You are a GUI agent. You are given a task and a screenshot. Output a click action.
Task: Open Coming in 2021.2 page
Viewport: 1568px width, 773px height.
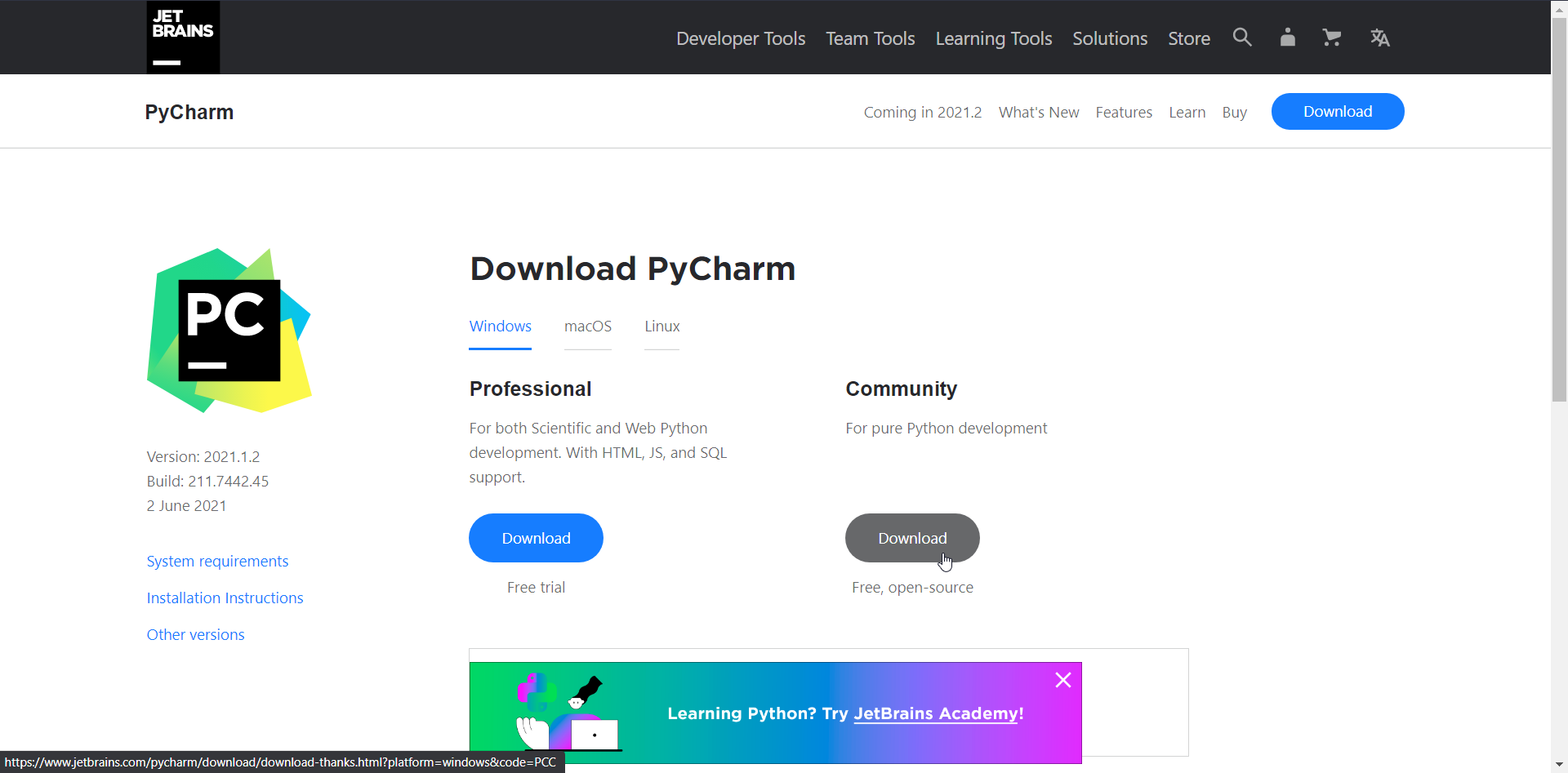point(923,112)
